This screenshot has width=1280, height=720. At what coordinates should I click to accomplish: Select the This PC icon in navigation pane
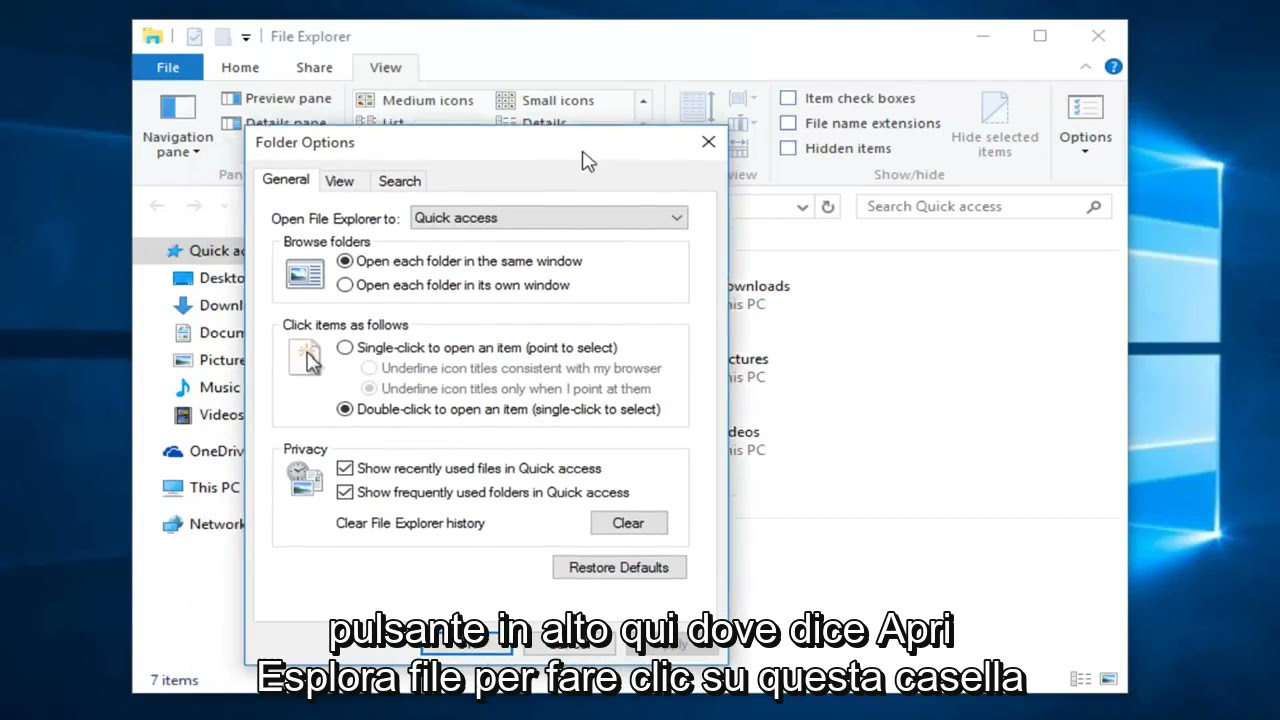[173, 488]
